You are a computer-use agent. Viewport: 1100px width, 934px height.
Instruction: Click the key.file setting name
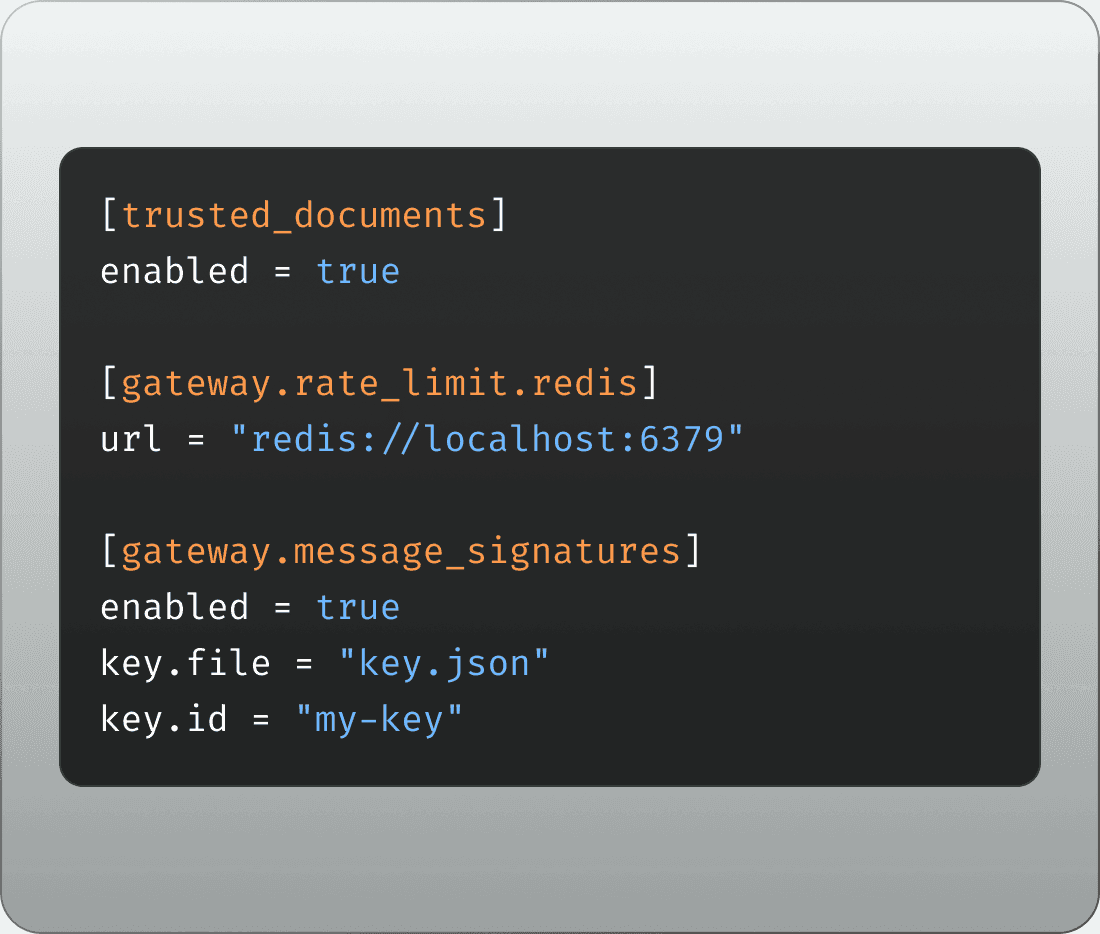(185, 663)
